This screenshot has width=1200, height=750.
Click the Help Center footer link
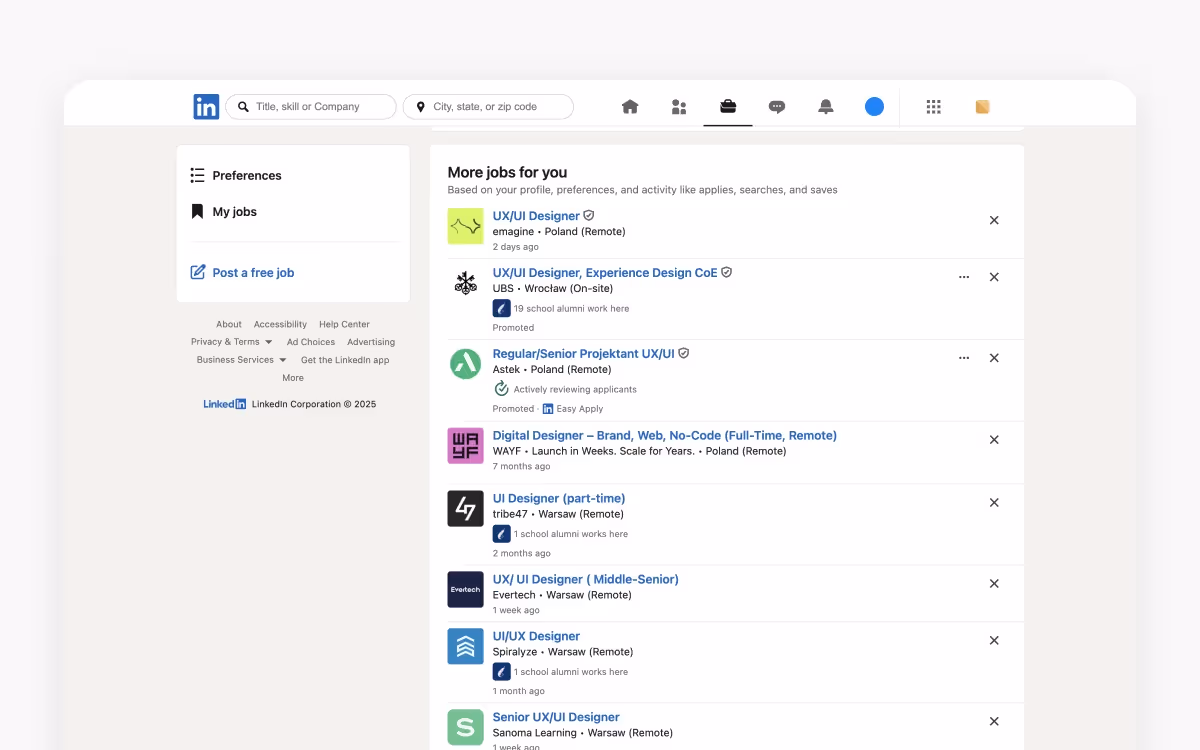click(x=344, y=324)
